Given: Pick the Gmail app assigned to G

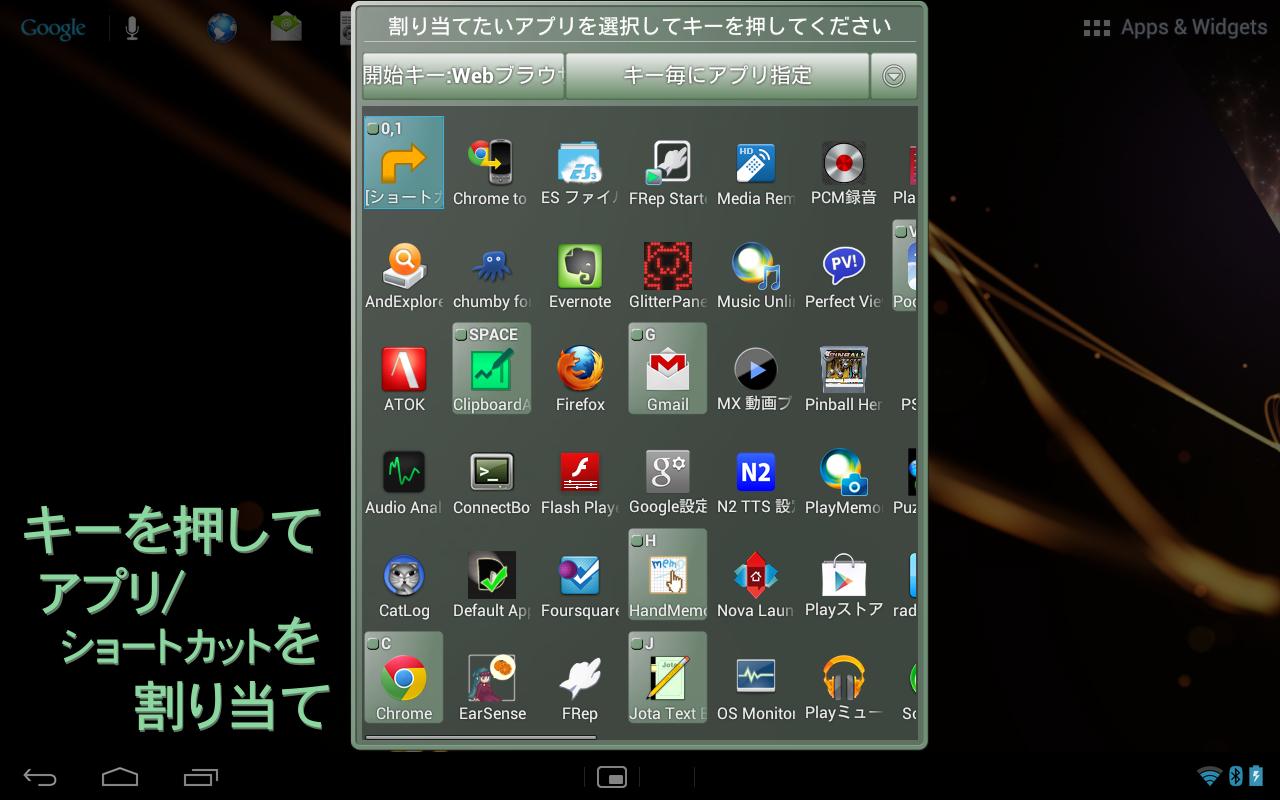Looking at the screenshot, I should [x=668, y=369].
